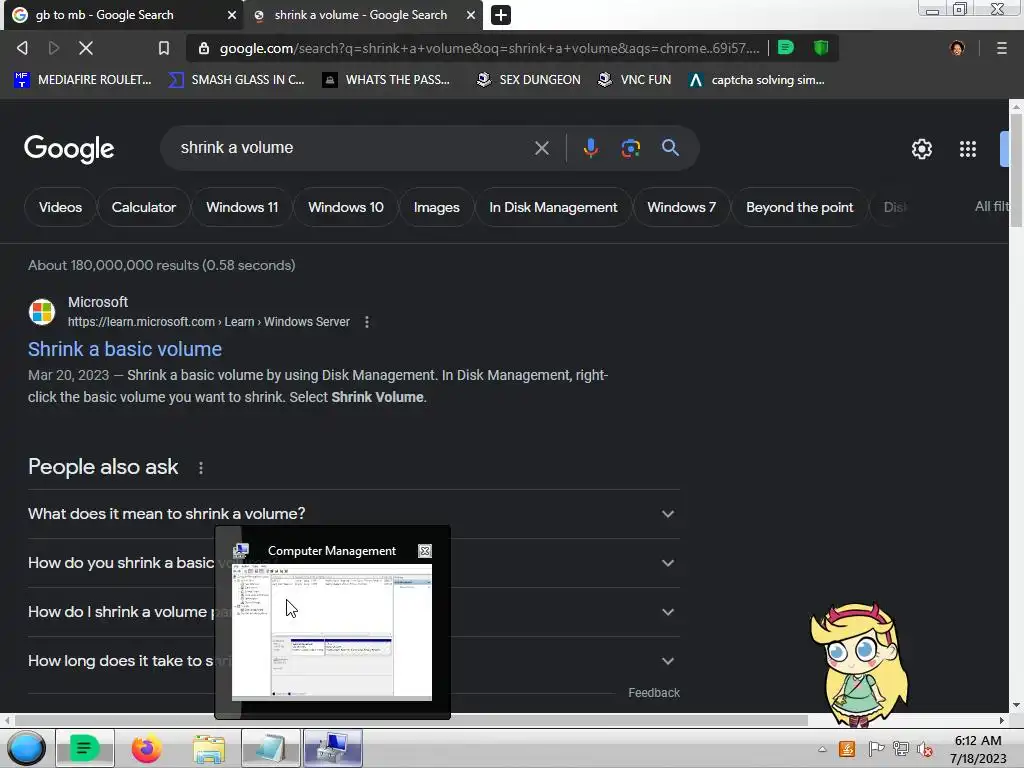Submit search with the magnifier icon
This screenshot has width=1024, height=768.
click(670, 148)
